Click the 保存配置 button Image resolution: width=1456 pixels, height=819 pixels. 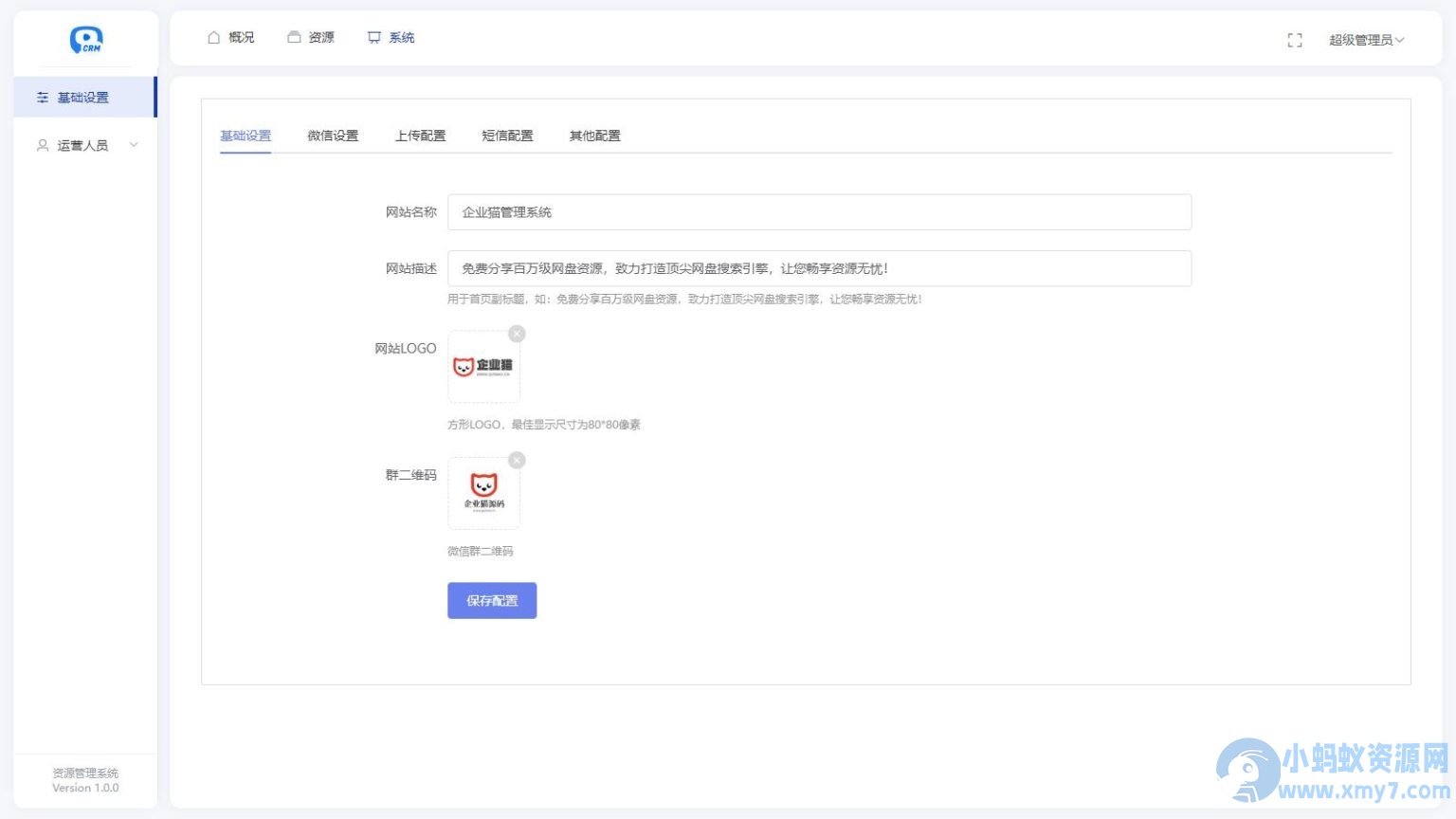tap(492, 601)
